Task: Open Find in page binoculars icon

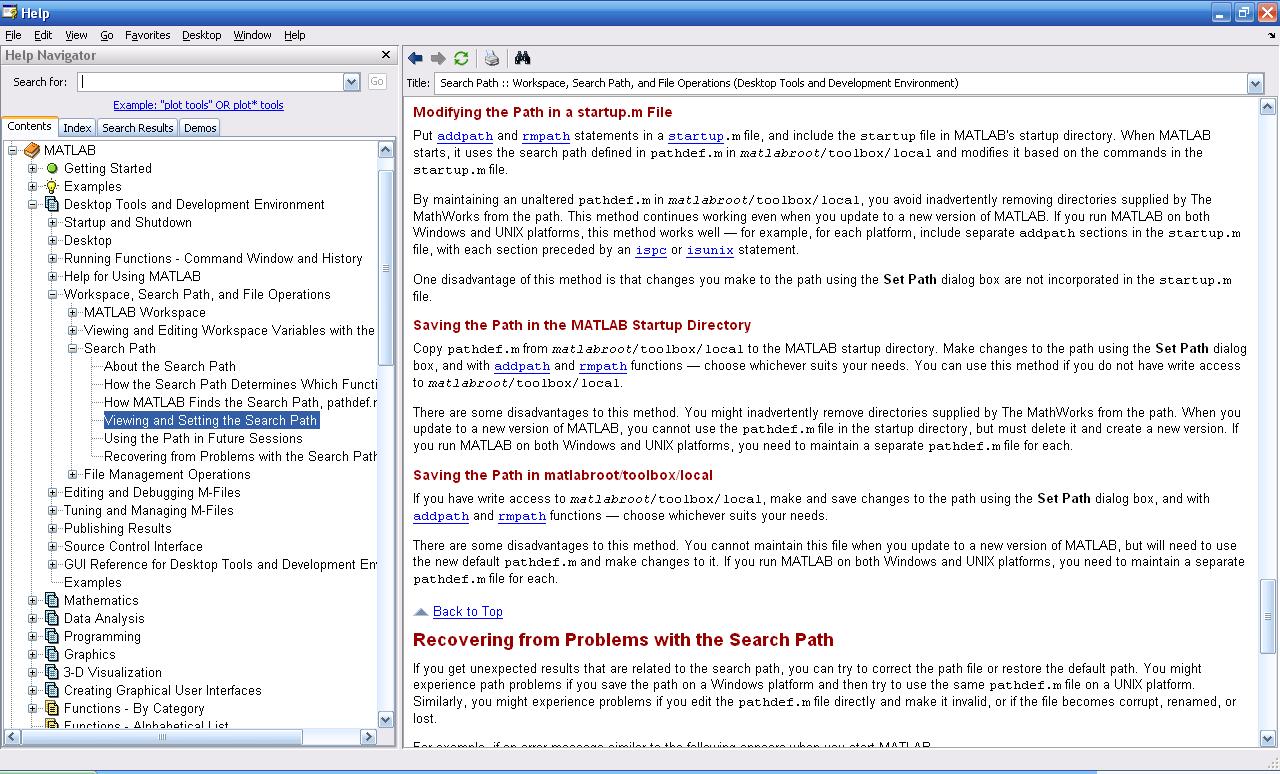Action: [x=522, y=59]
